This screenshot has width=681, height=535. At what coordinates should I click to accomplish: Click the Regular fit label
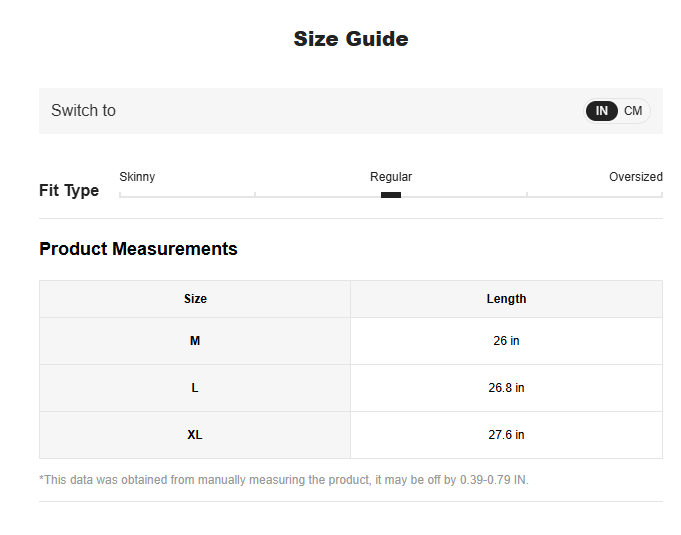pos(391,177)
